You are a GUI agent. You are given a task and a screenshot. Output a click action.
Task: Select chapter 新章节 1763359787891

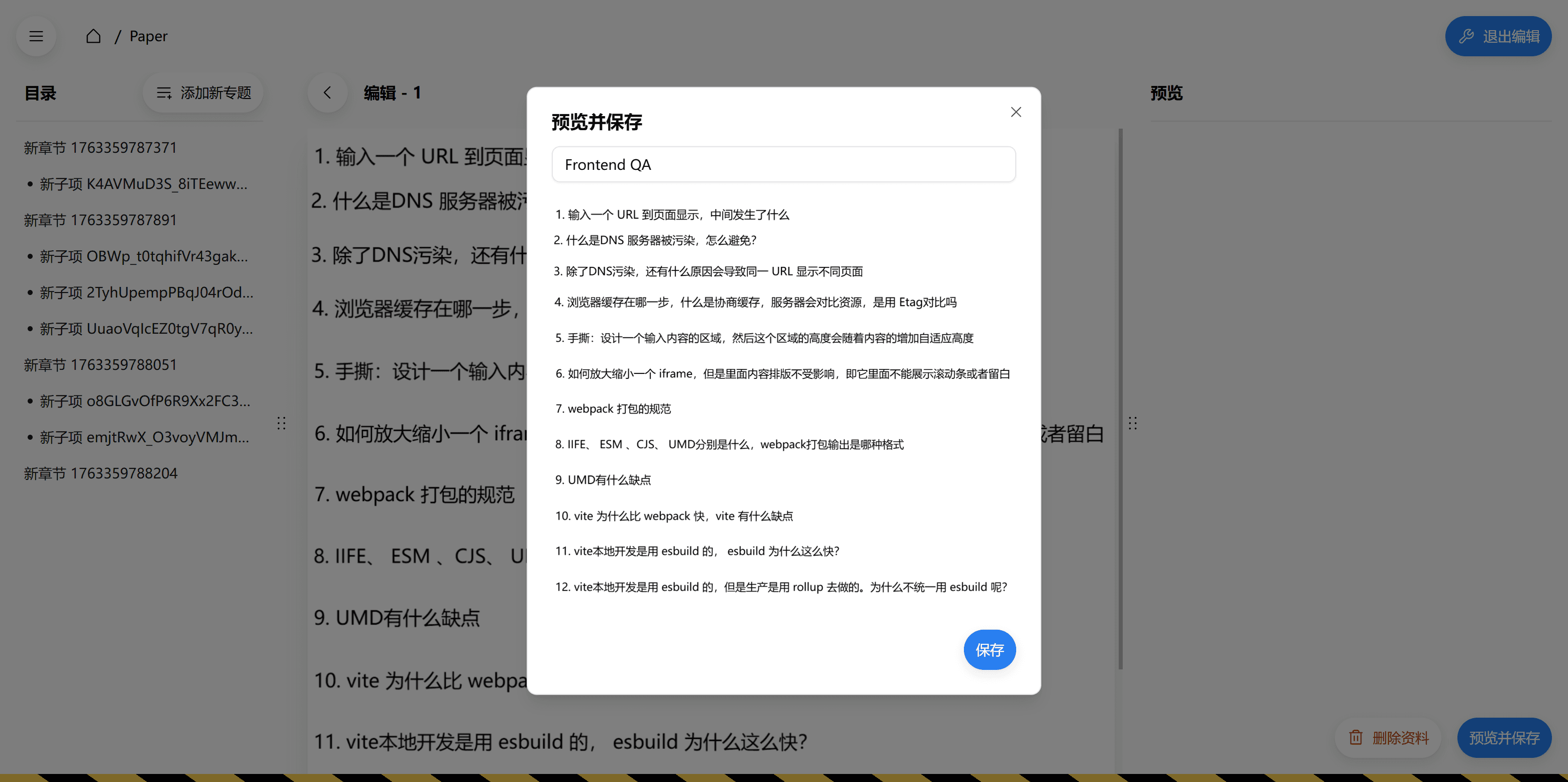coord(101,220)
